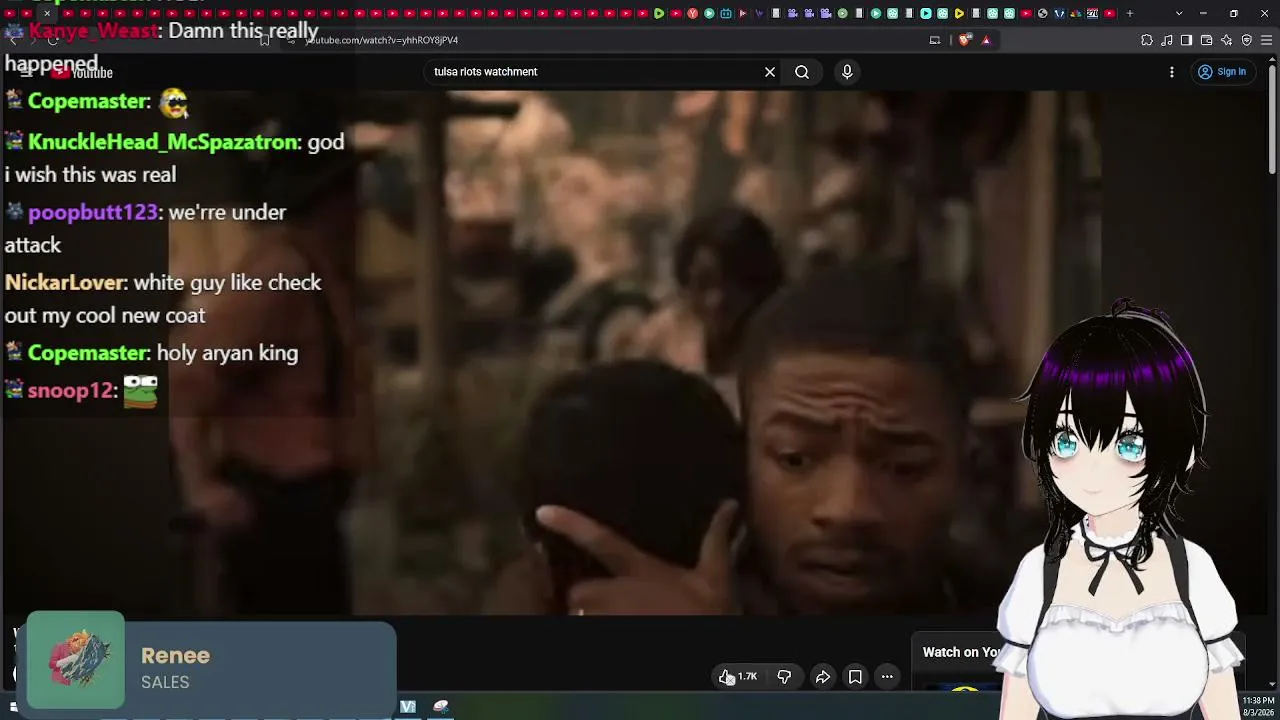This screenshot has width=1280, height=720.
Task: Save the video with the bookmark icon
Action: coord(855,677)
